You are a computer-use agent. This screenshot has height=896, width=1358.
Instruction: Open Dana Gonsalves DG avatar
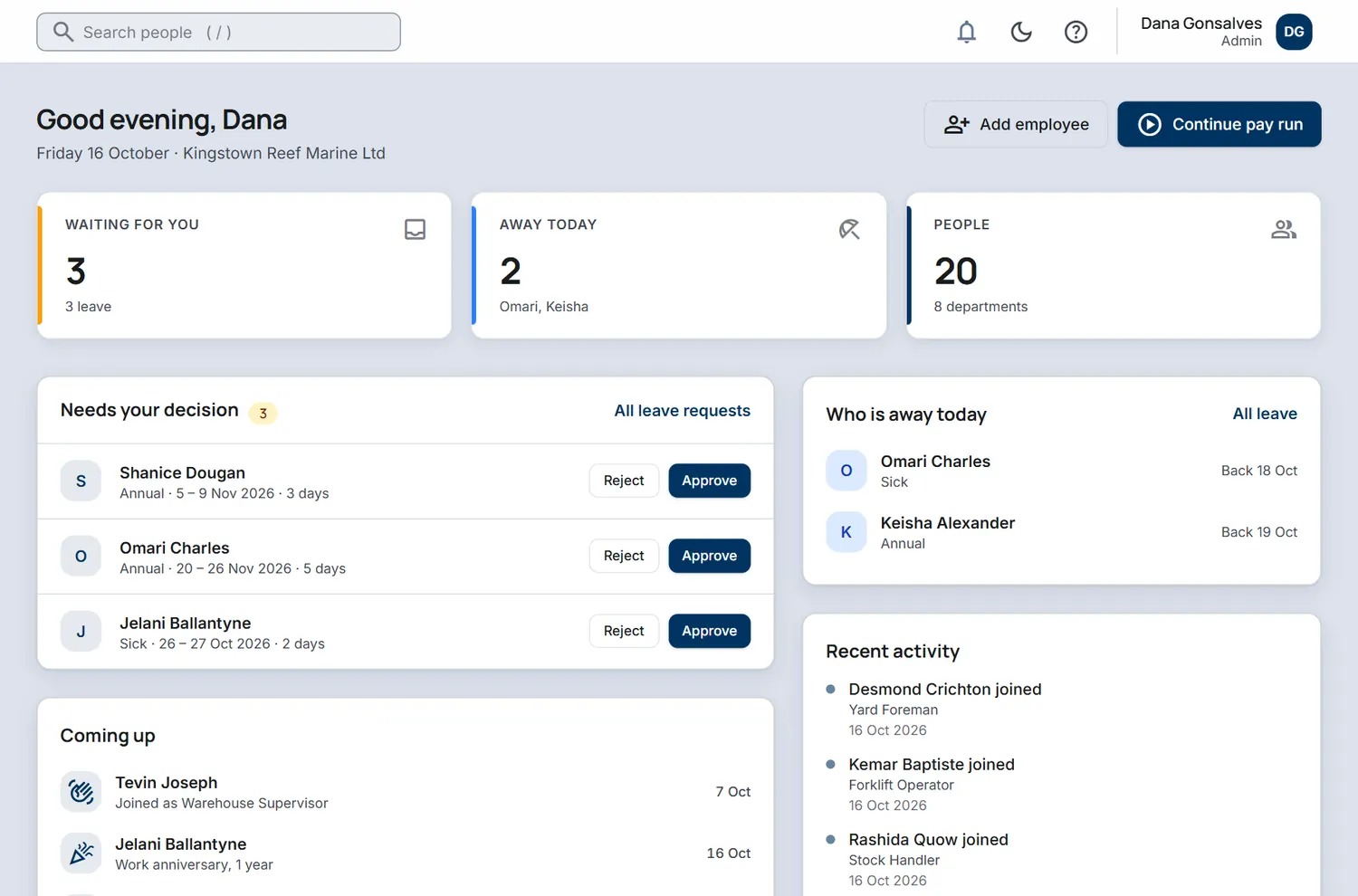tap(1294, 32)
